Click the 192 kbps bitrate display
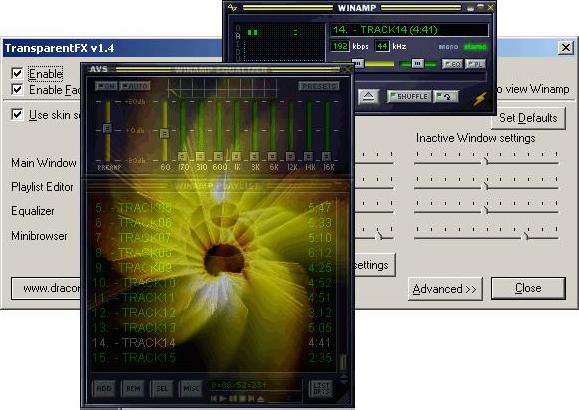 click(340, 46)
